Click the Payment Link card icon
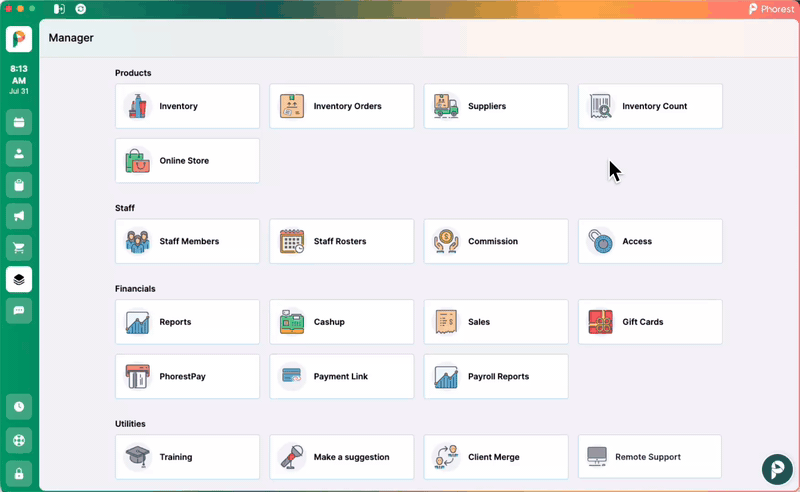The width and height of the screenshot is (800, 492). click(x=292, y=377)
